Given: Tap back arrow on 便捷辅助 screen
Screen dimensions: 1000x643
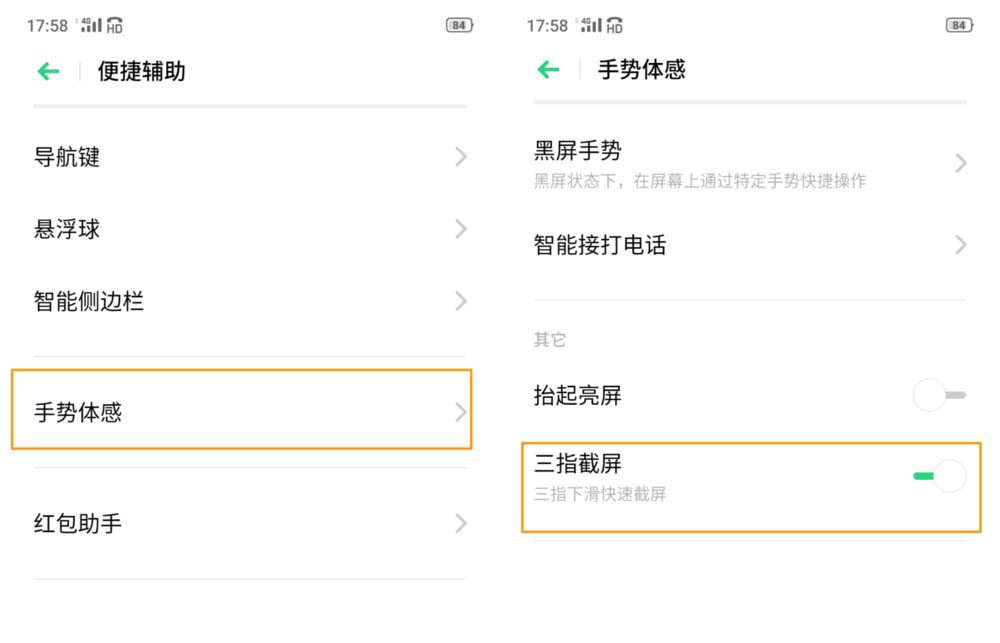Looking at the screenshot, I should tap(49, 71).
